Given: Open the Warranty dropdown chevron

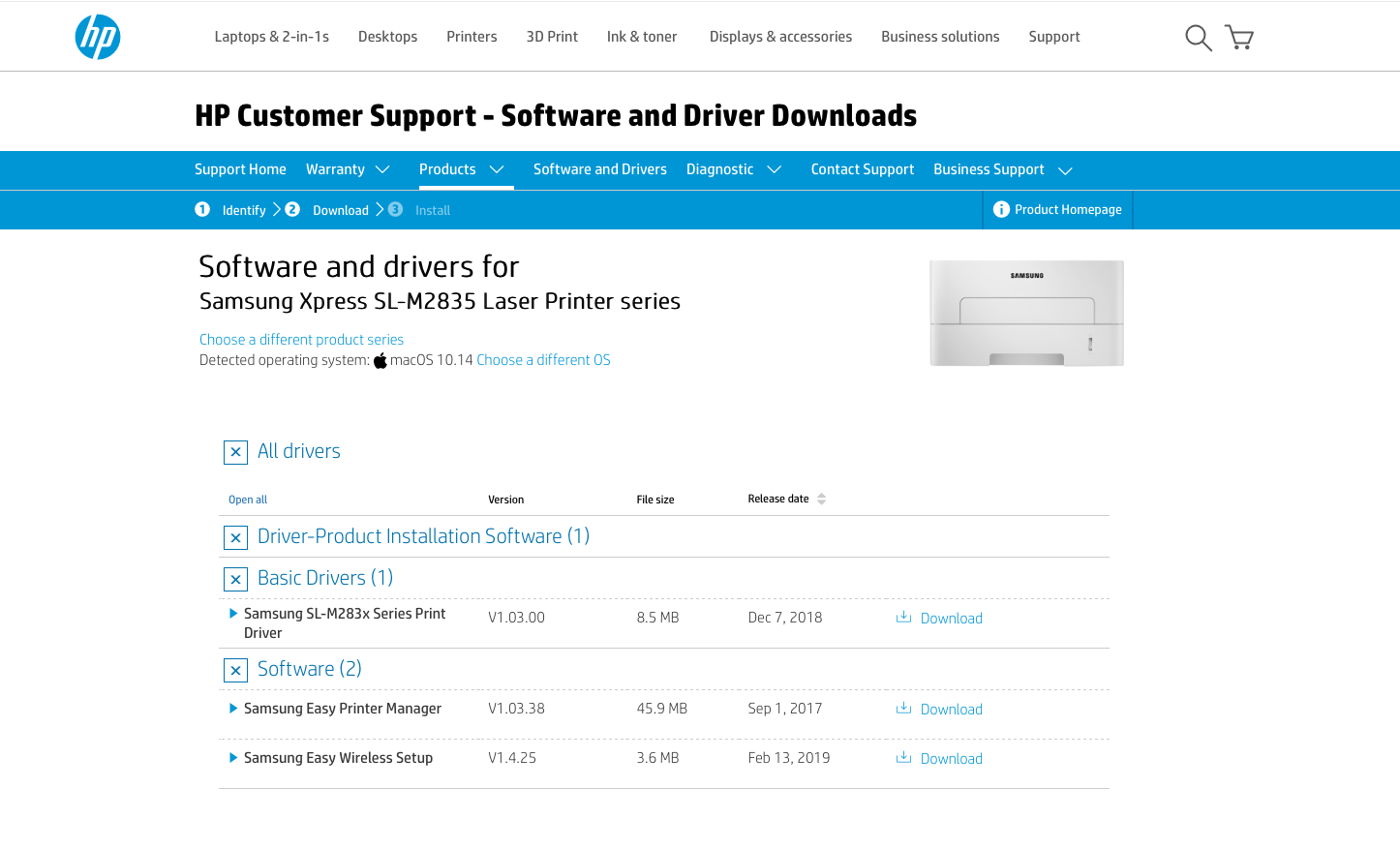Looking at the screenshot, I should click(382, 169).
